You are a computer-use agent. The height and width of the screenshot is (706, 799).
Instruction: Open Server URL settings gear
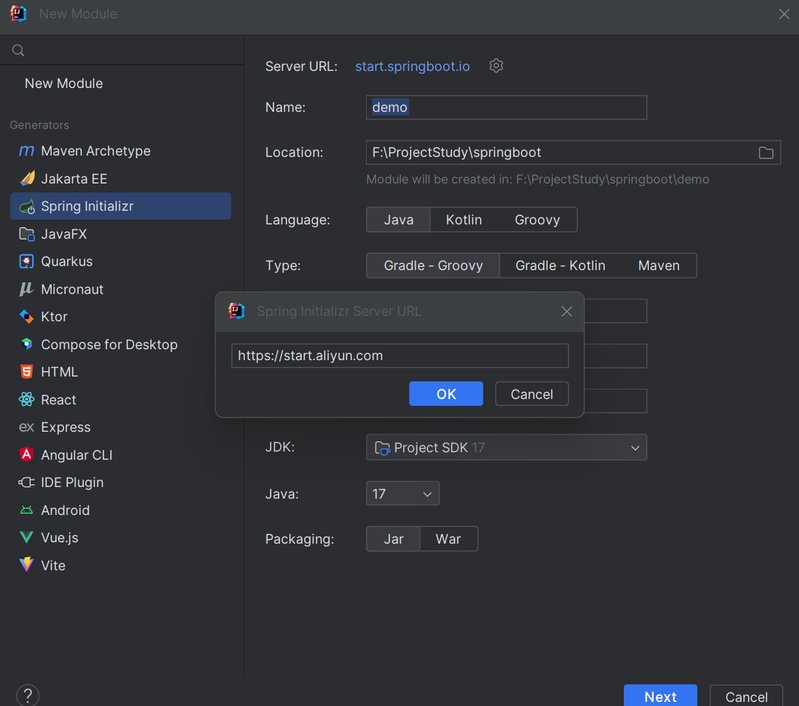[x=496, y=66]
